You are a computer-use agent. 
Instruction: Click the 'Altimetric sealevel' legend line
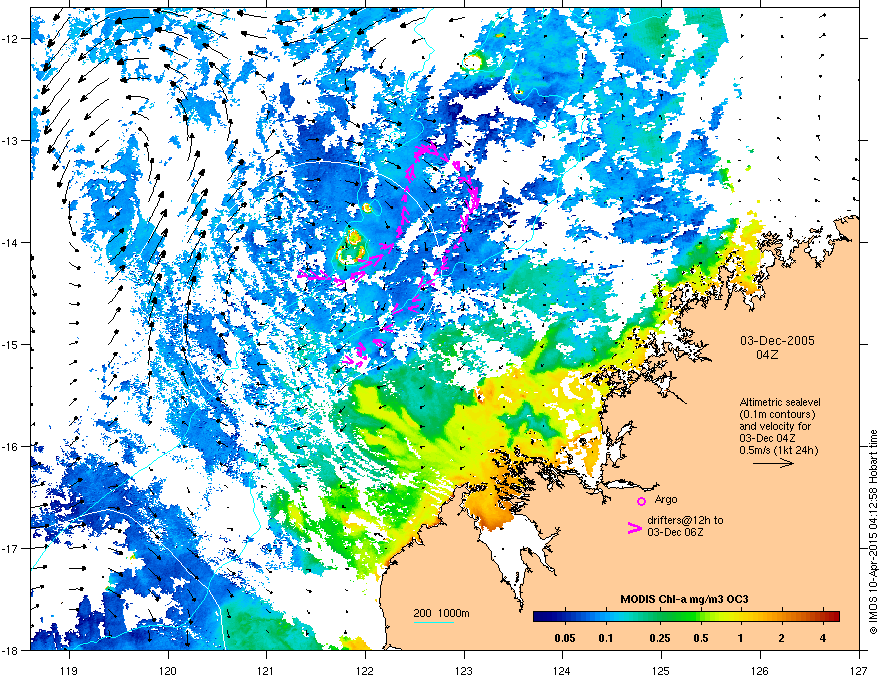click(780, 402)
